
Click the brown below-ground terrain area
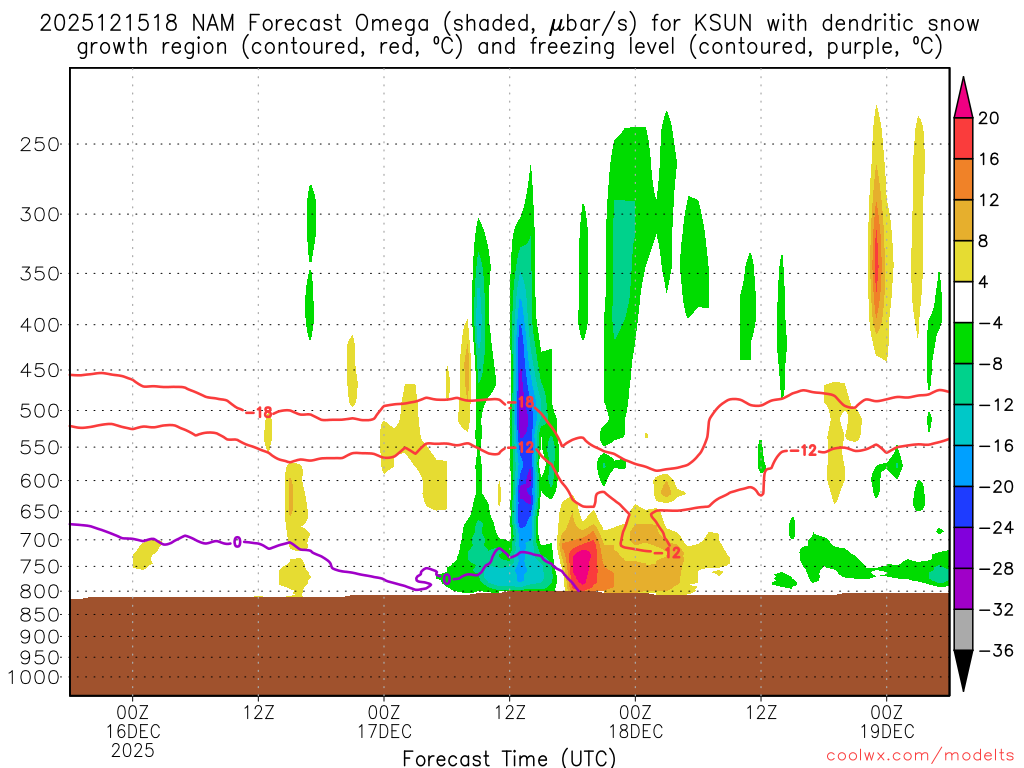click(x=509, y=645)
